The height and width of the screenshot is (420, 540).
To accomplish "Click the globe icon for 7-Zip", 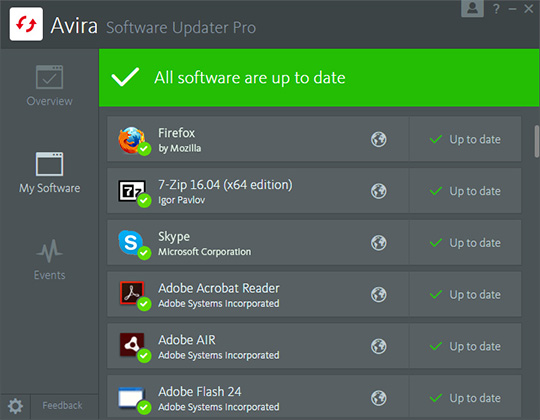I will point(378,191).
